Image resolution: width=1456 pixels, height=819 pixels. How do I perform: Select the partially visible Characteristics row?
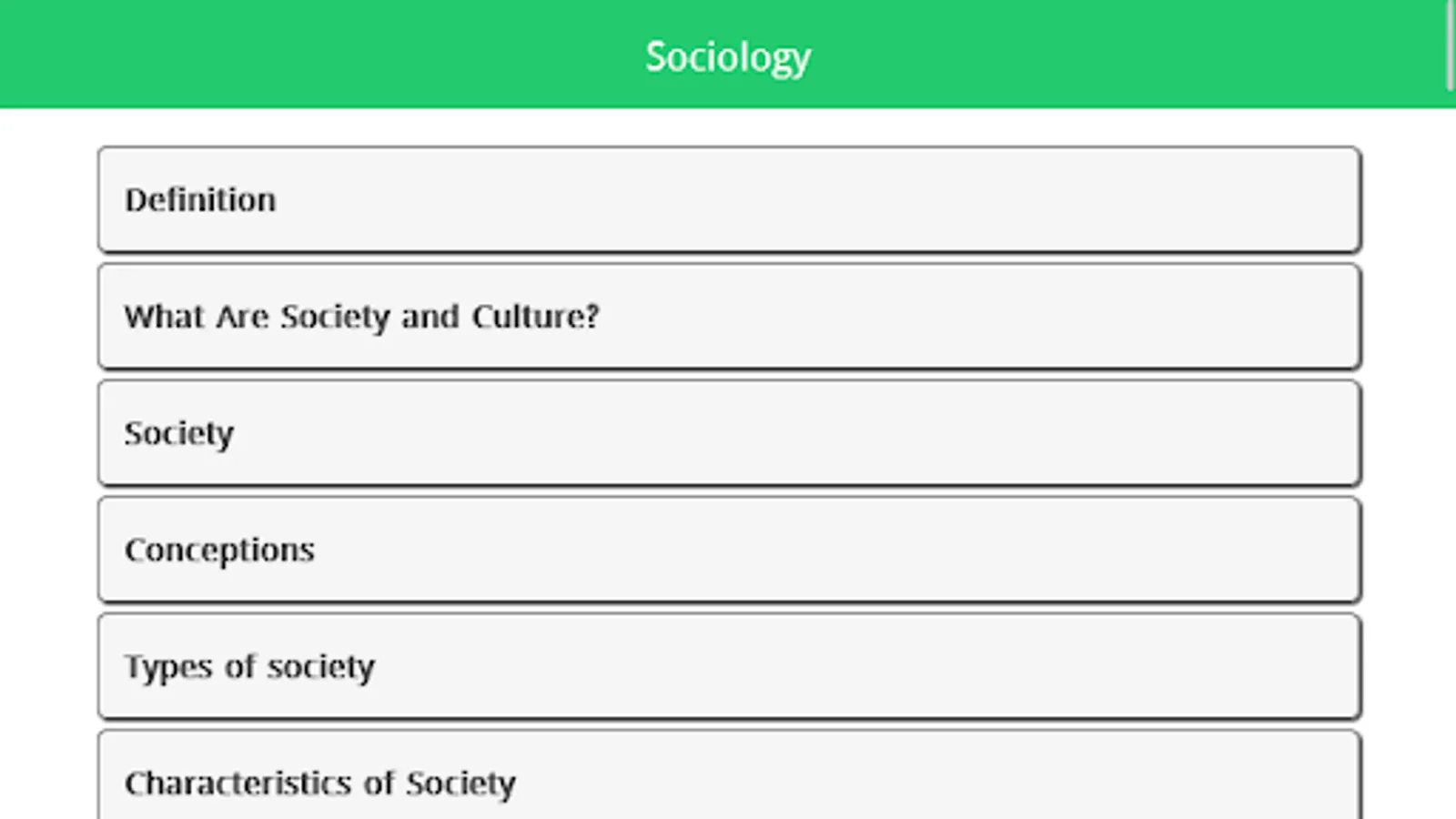pos(729,774)
